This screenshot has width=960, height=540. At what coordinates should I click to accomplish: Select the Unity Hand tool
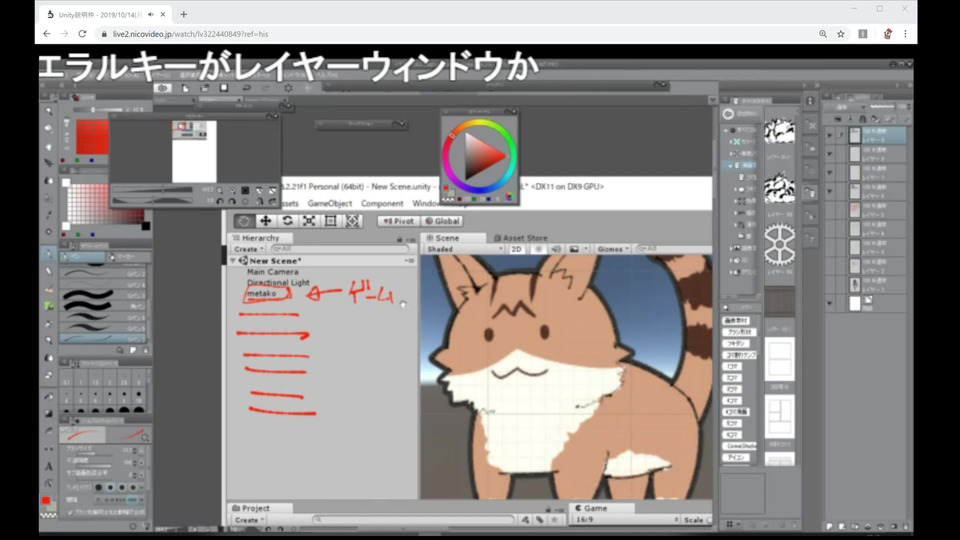tap(244, 221)
